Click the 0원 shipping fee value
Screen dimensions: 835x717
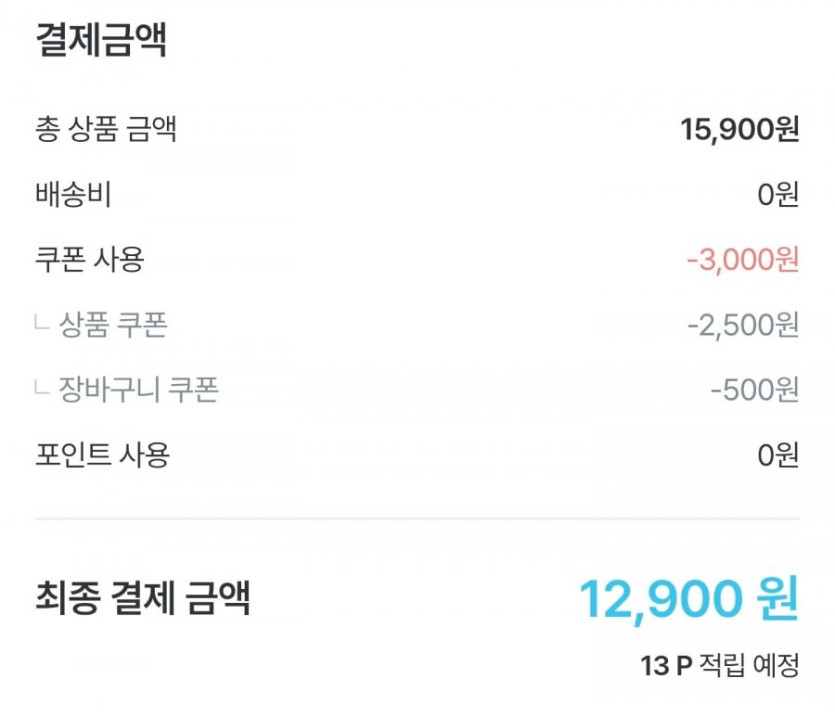778,194
